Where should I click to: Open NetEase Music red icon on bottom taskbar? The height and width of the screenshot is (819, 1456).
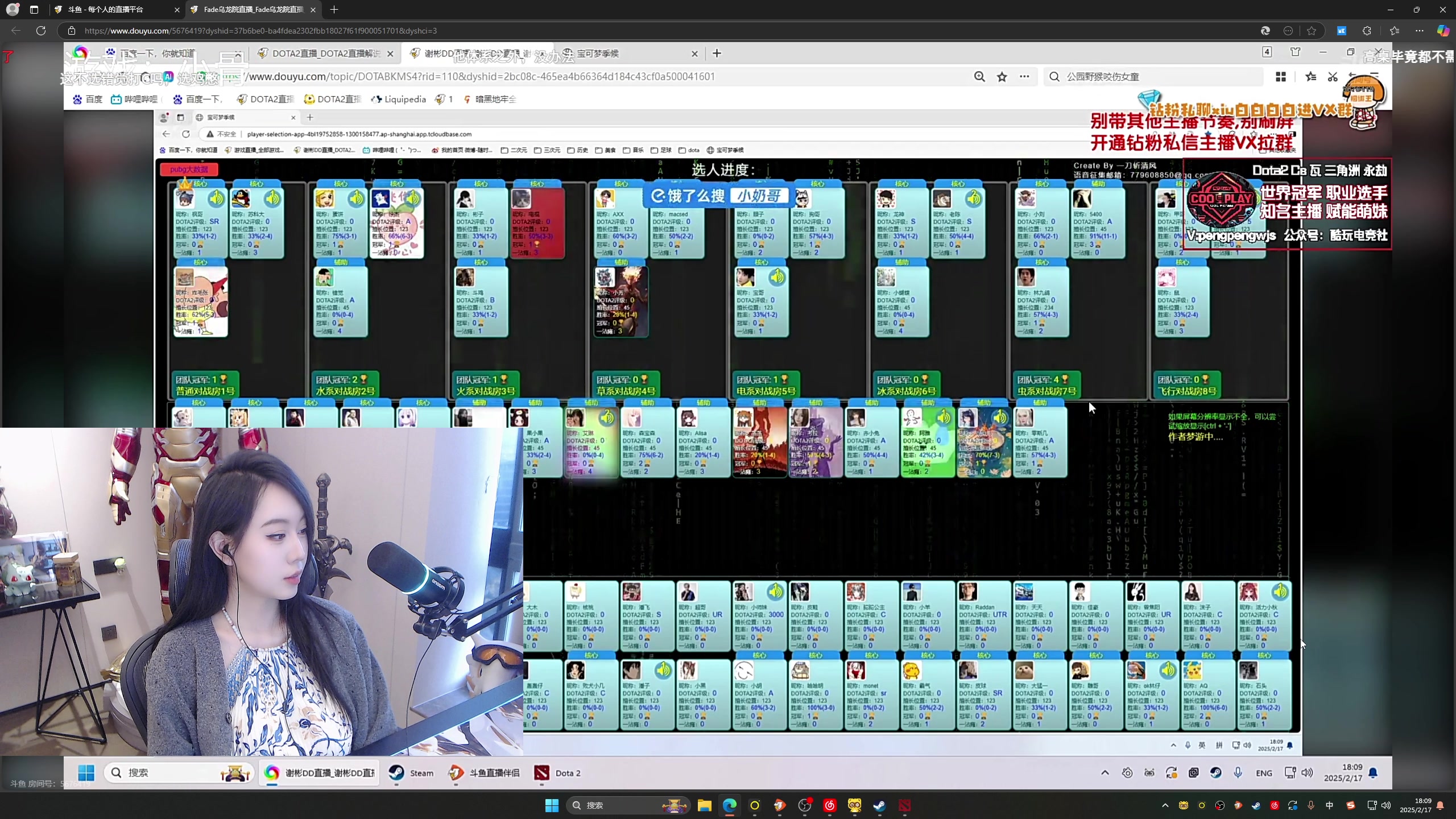point(830,805)
